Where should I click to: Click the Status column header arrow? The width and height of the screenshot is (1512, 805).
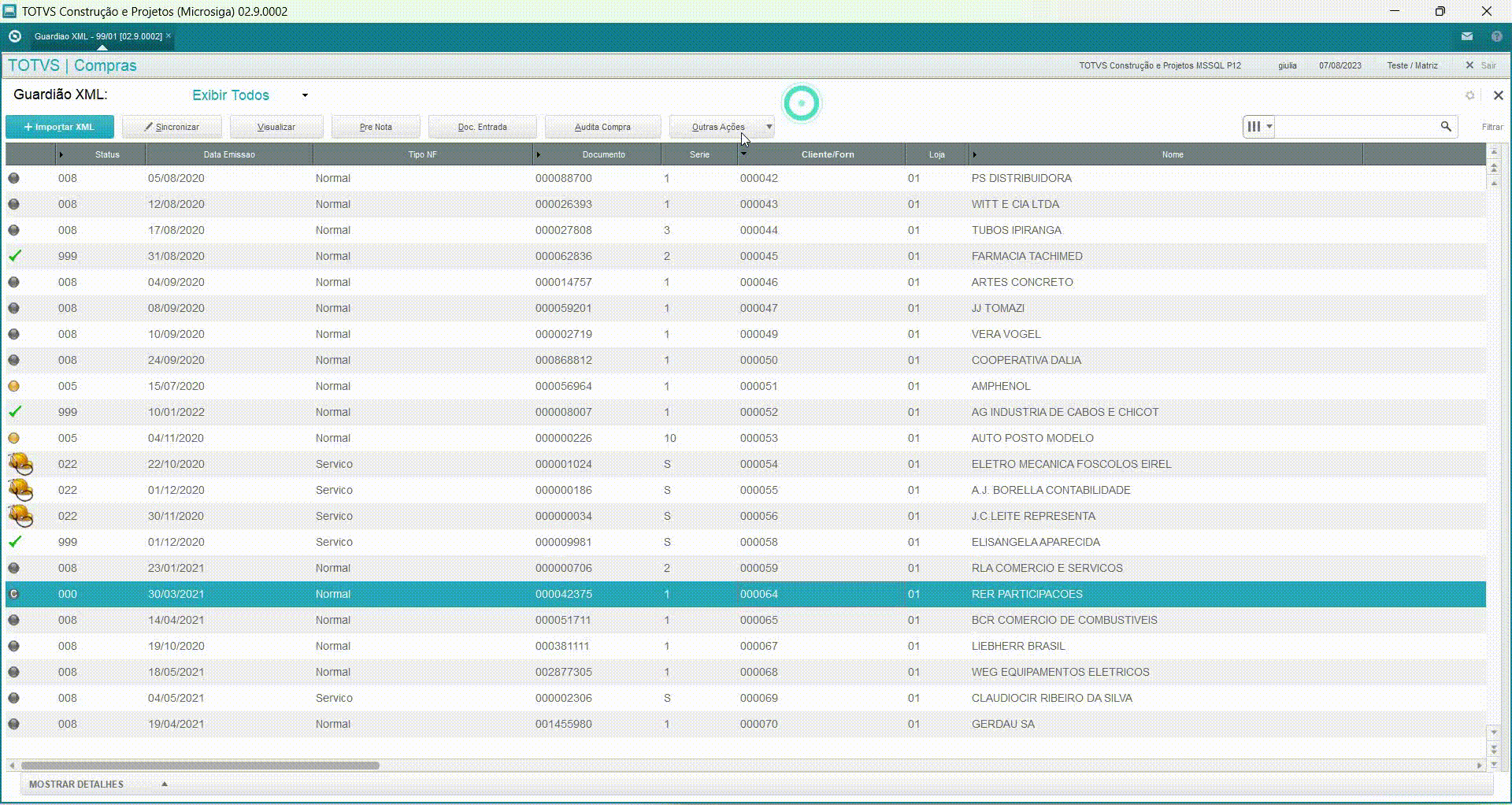tap(61, 154)
